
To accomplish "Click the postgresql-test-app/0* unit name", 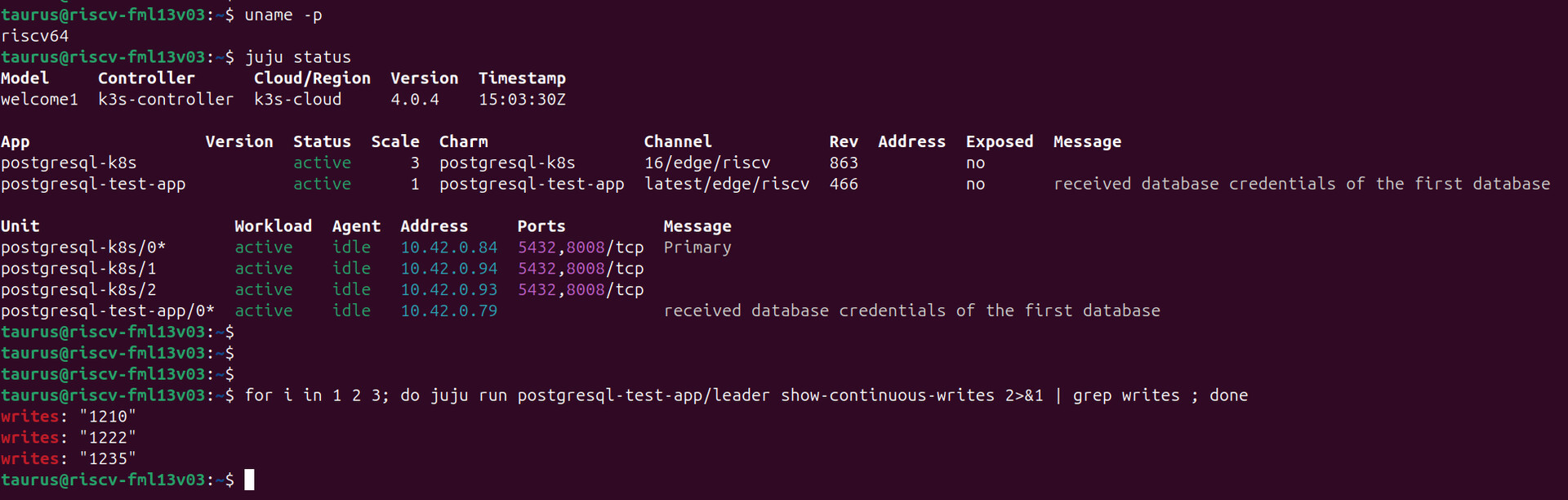I will point(108,311).
